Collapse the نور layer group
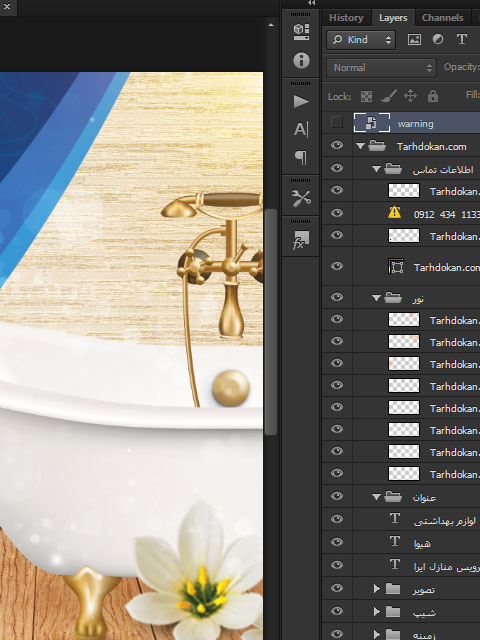The height and width of the screenshot is (640, 480). coord(376,298)
